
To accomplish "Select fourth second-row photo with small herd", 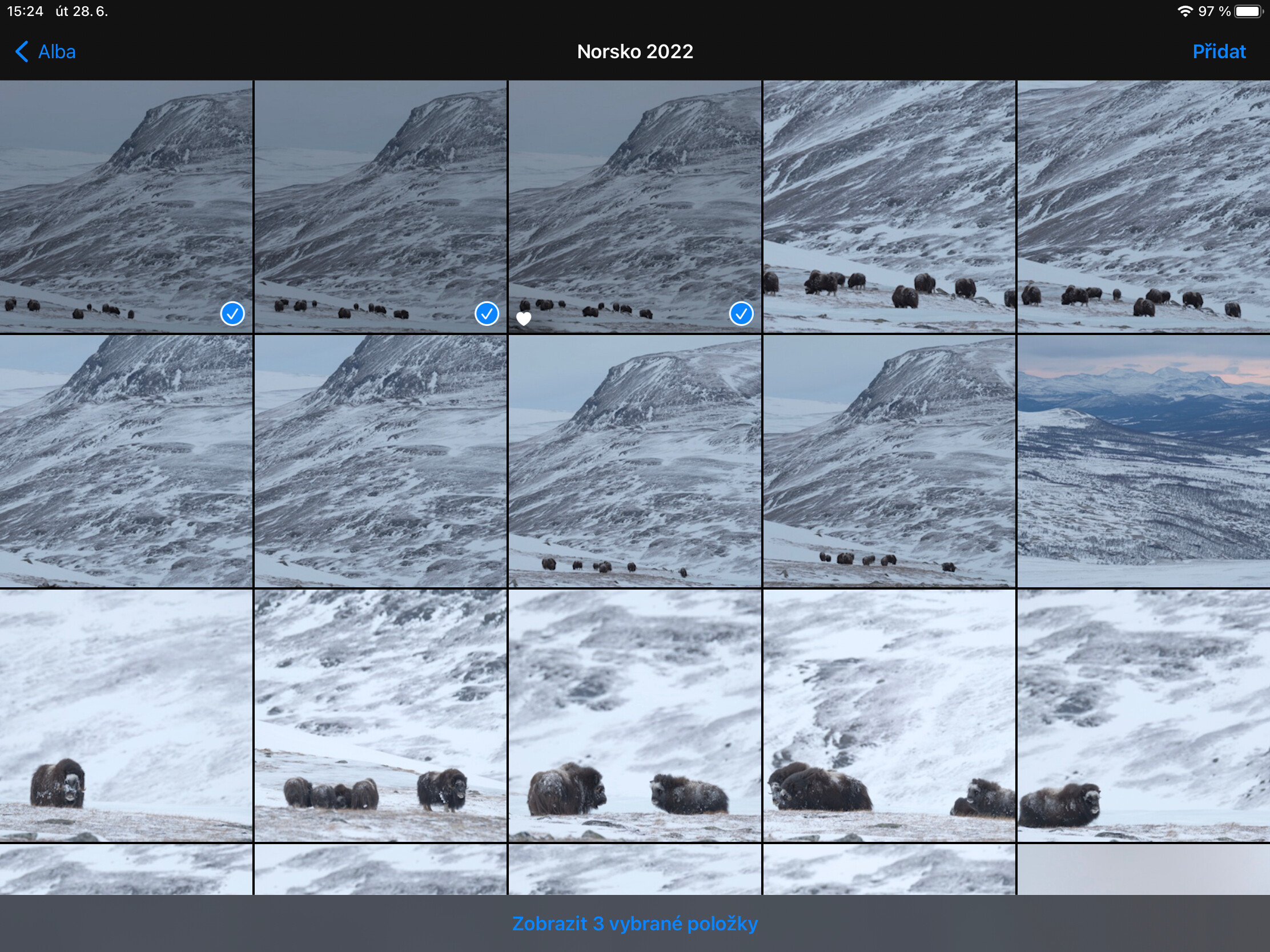I will click(889, 461).
